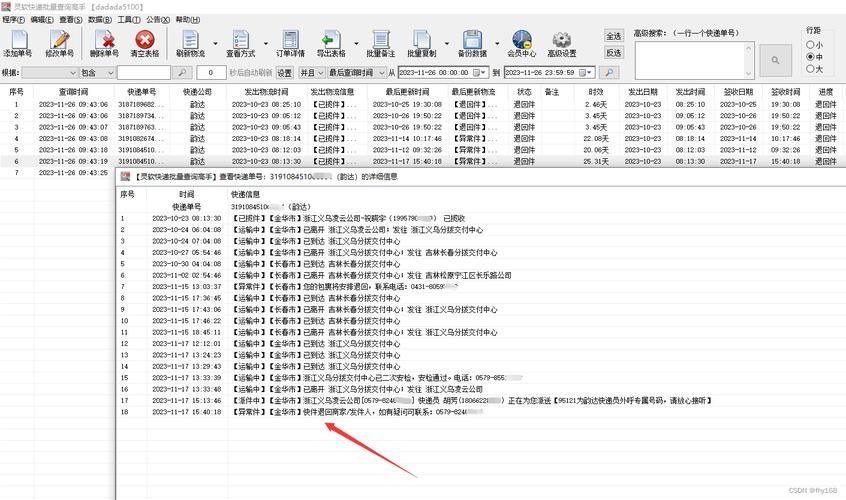This screenshot has width=846, height=500.
Task: Click the 签收日期 column header
Action: point(738,92)
